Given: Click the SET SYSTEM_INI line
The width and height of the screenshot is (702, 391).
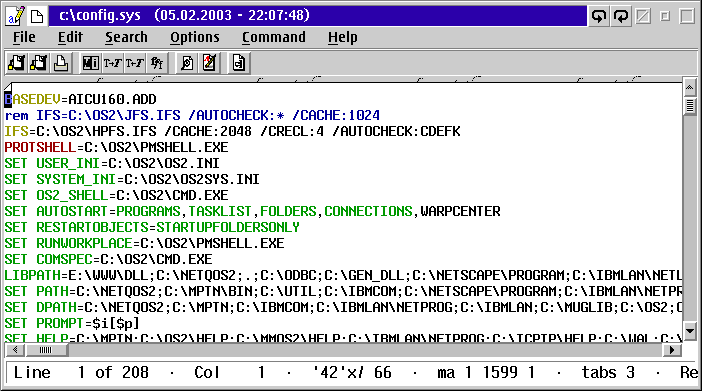Looking at the screenshot, I should click(x=132, y=180).
